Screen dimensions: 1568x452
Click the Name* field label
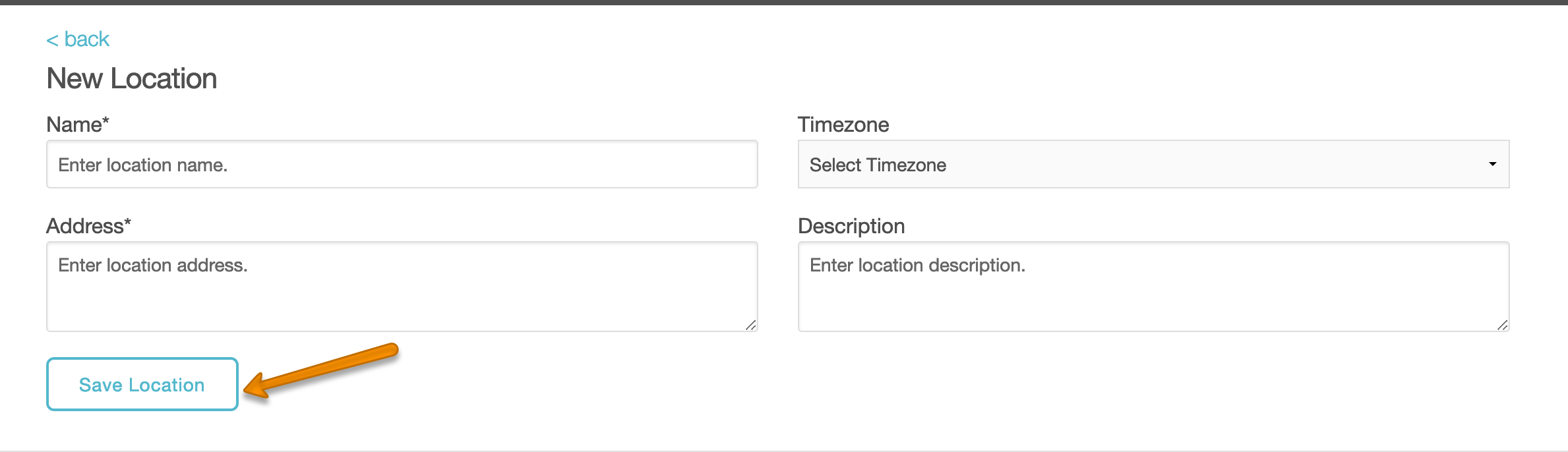(x=77, y=124)
